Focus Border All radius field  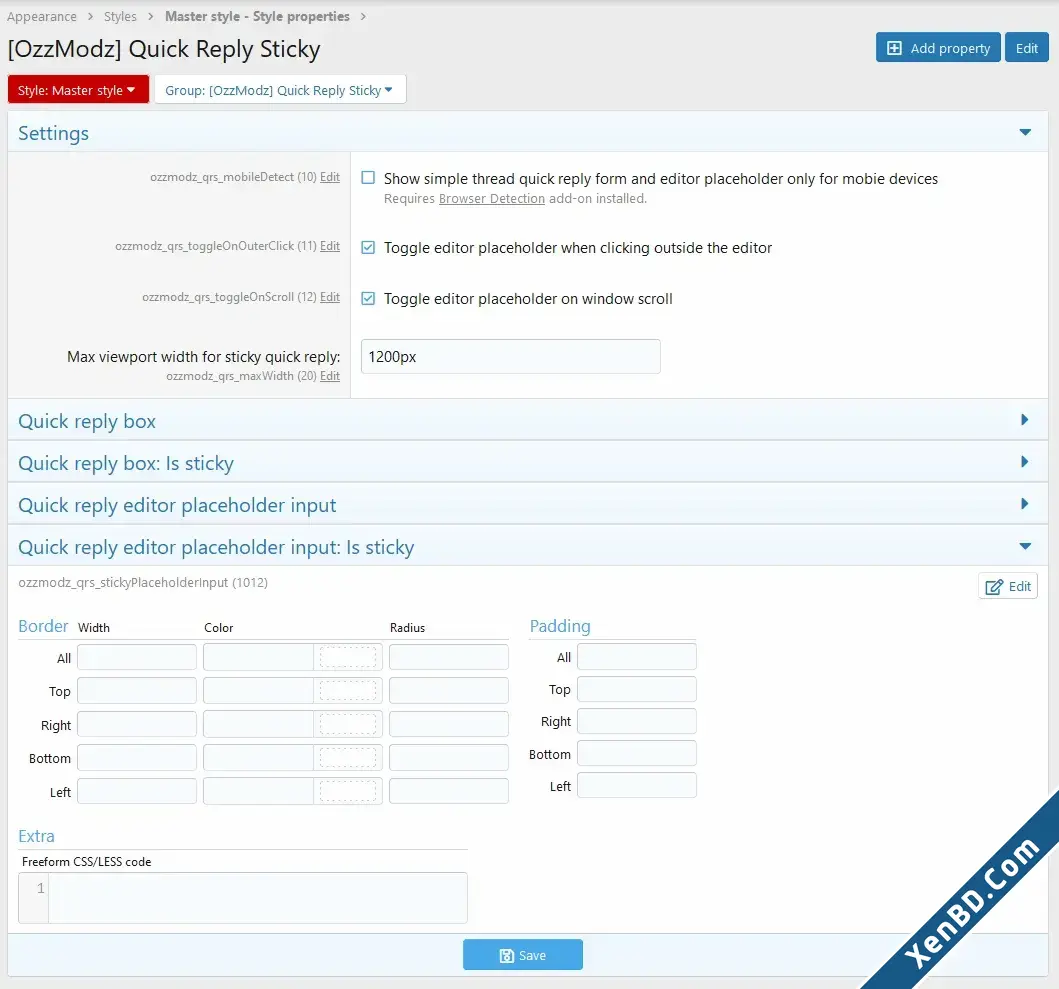pos(449,657)
